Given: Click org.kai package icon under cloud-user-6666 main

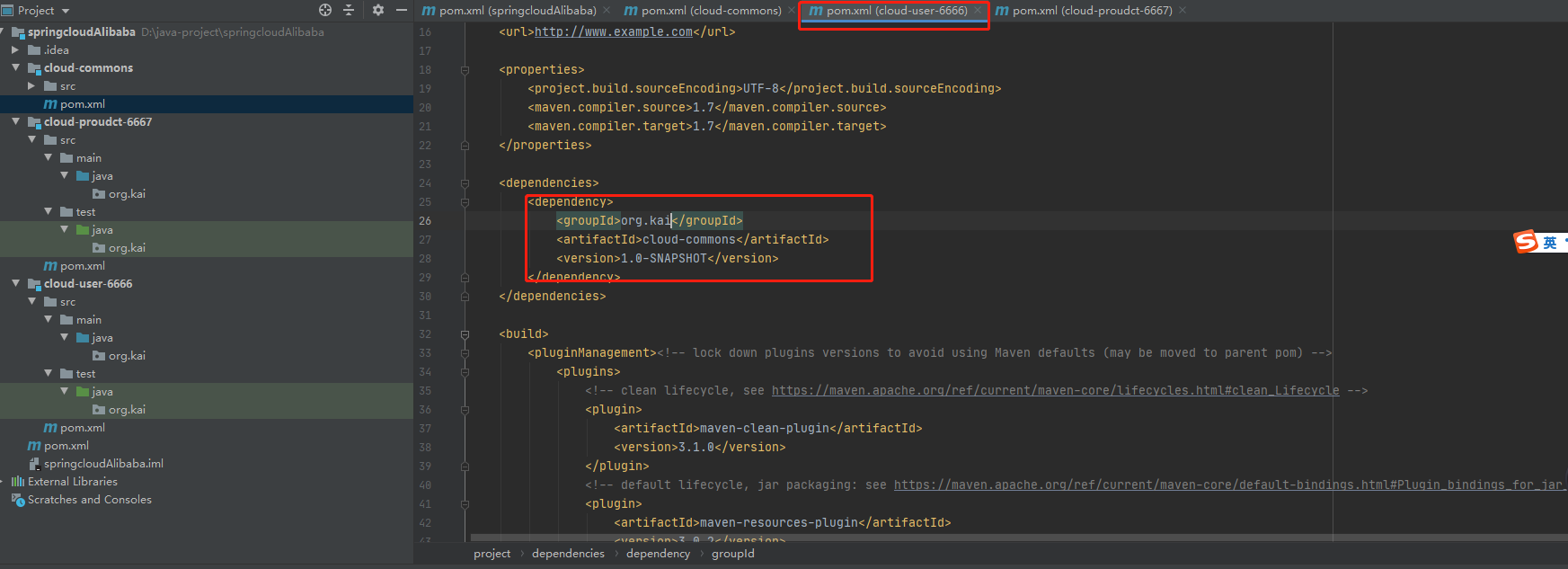Looking at the screenshot, I should [99, 356].
